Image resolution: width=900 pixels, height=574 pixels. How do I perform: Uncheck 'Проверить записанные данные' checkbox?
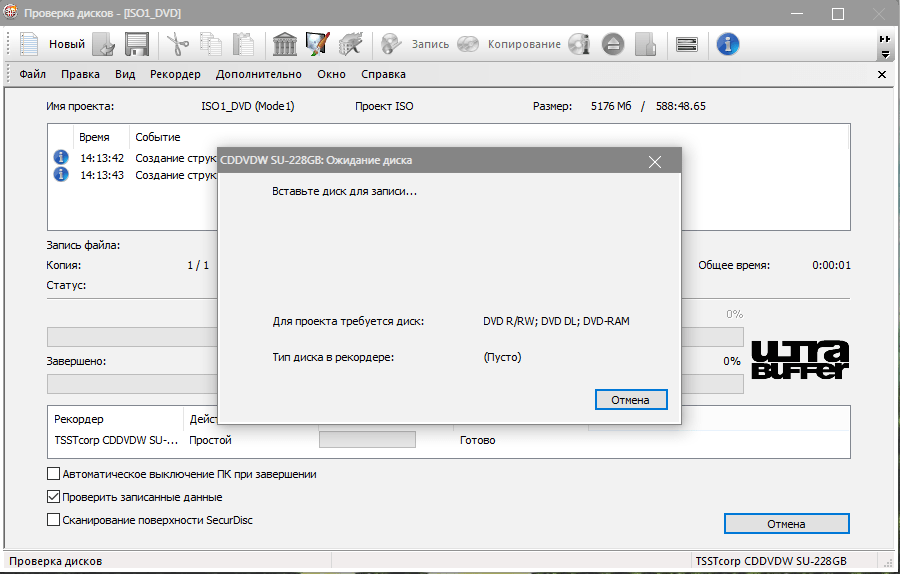coord(54,497)
